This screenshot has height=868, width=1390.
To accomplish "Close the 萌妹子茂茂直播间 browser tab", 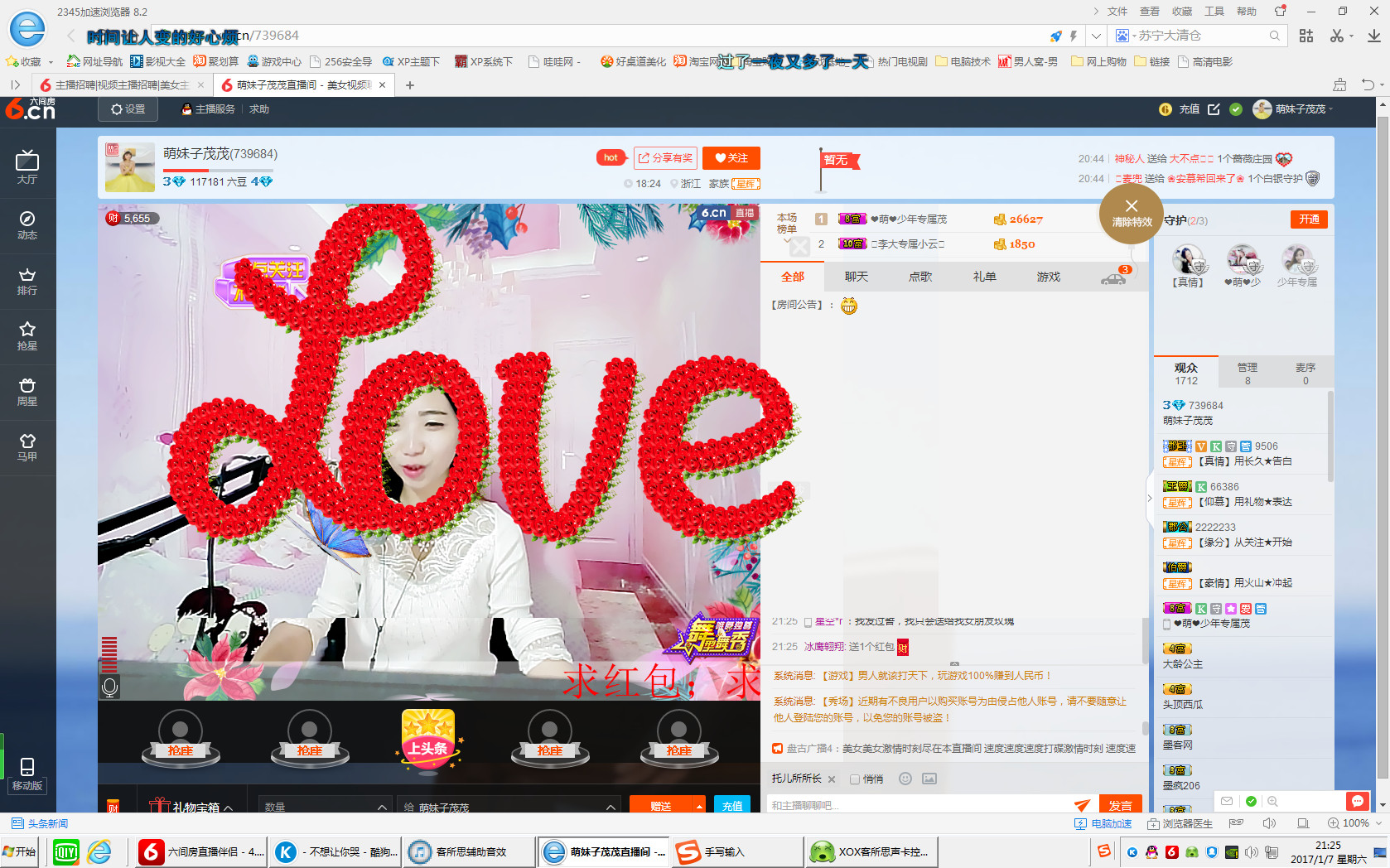I will (x=382, y=85).
